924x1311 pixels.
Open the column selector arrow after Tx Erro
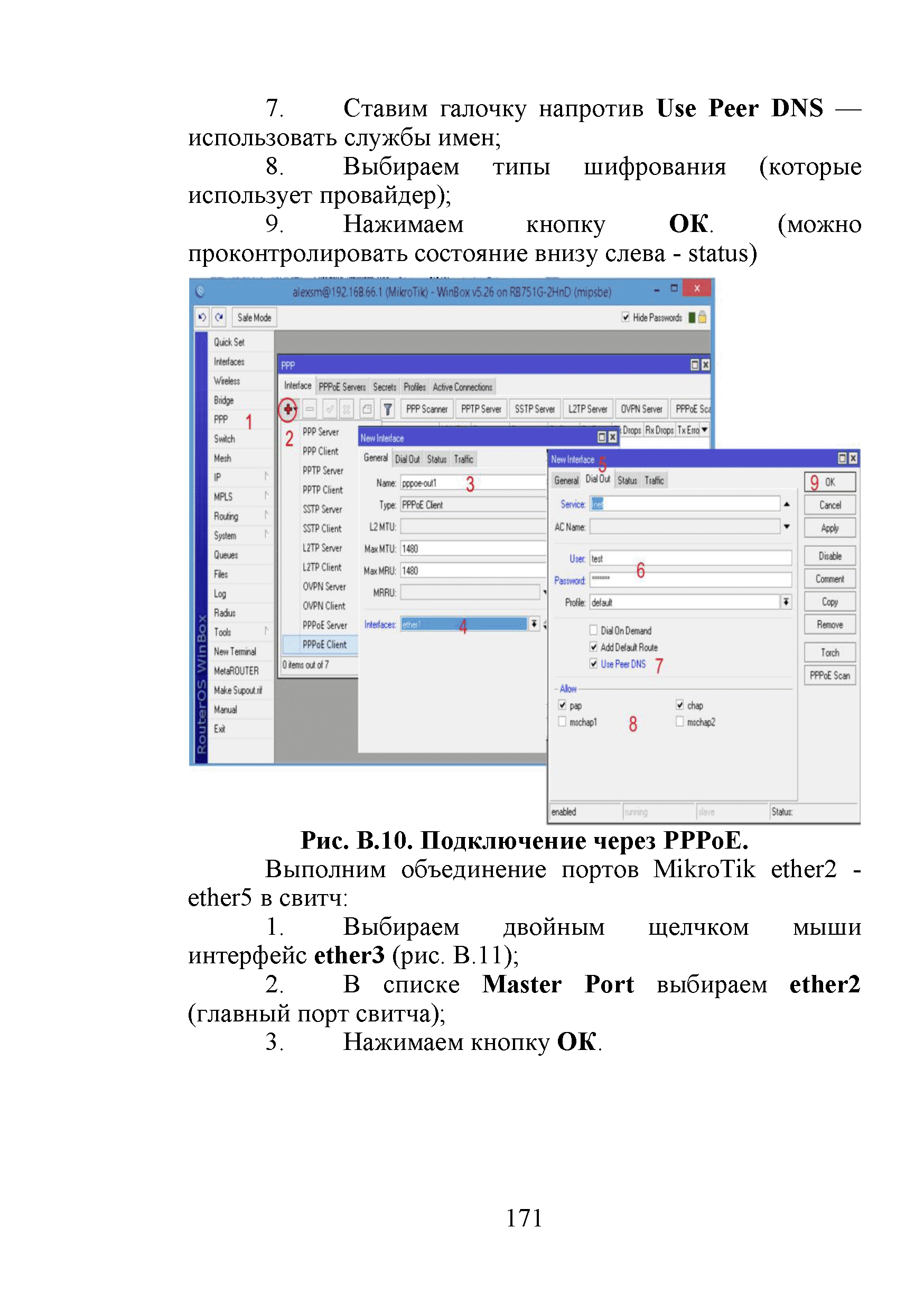click(x=705, y=430)
